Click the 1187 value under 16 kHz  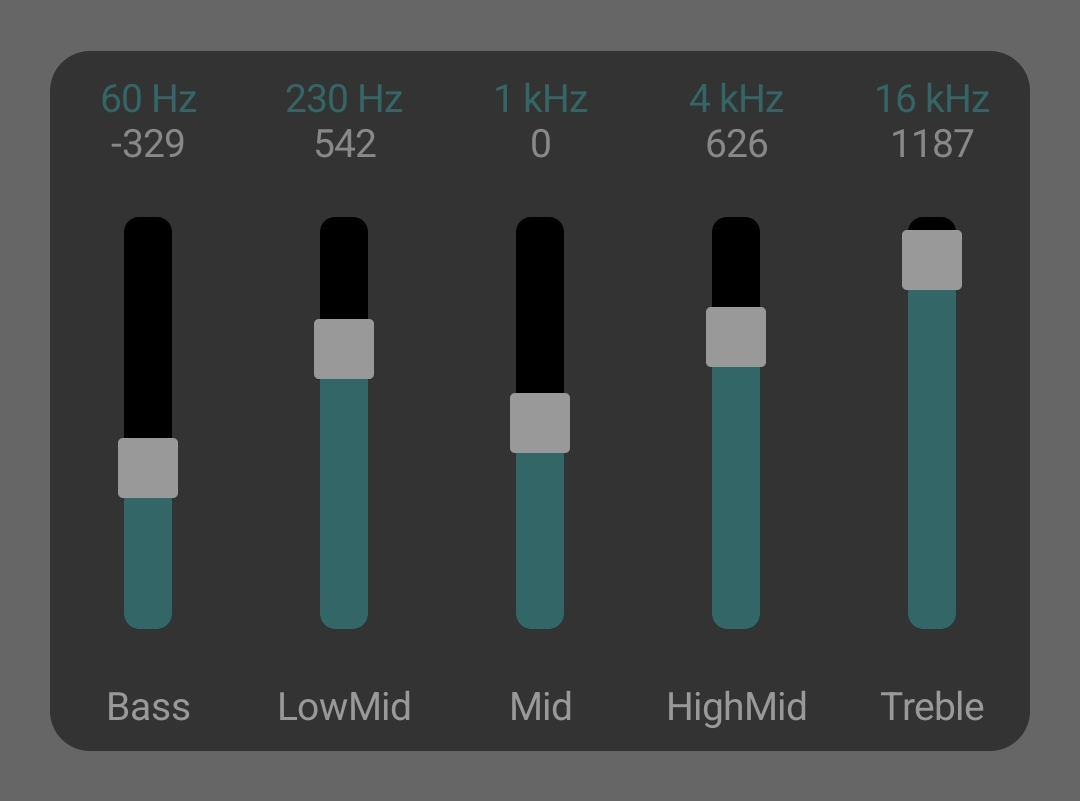click(x=932, y=144)
